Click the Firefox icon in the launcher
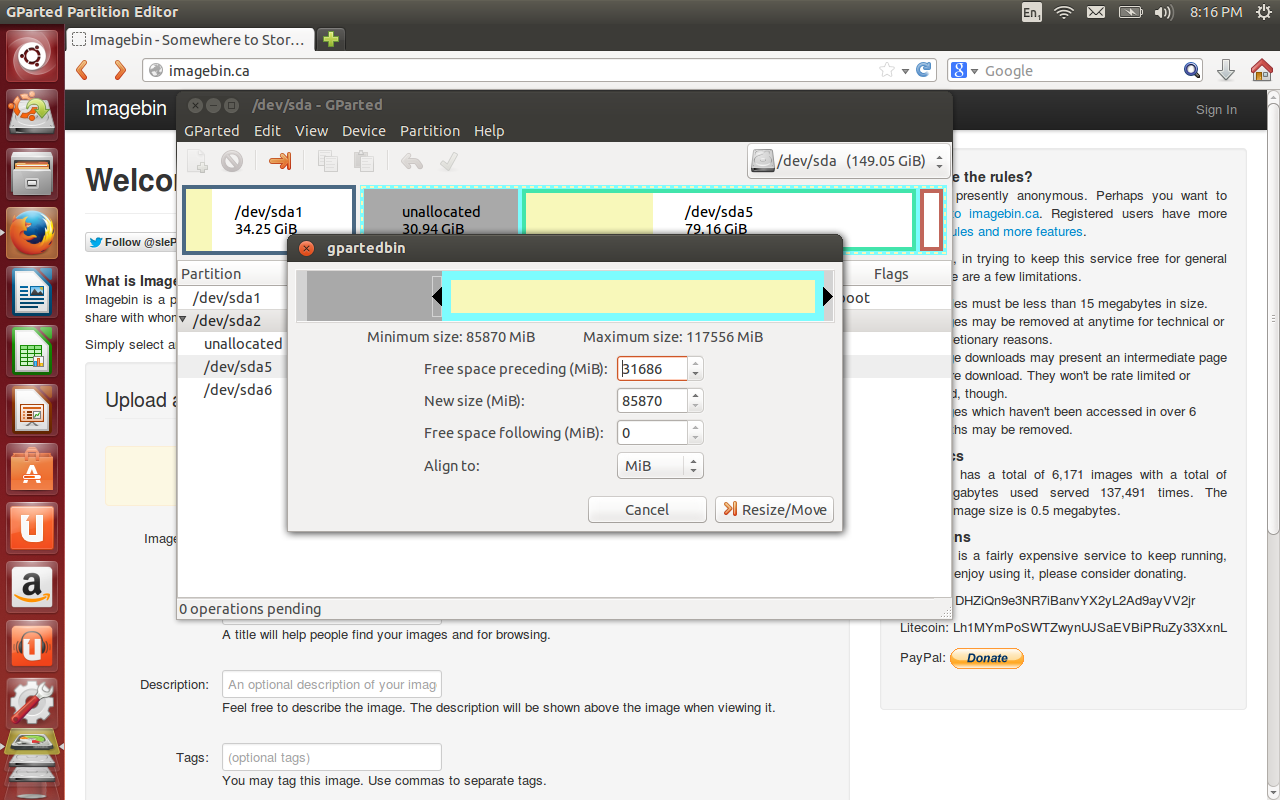1280x800 pixels. [32, 234]
